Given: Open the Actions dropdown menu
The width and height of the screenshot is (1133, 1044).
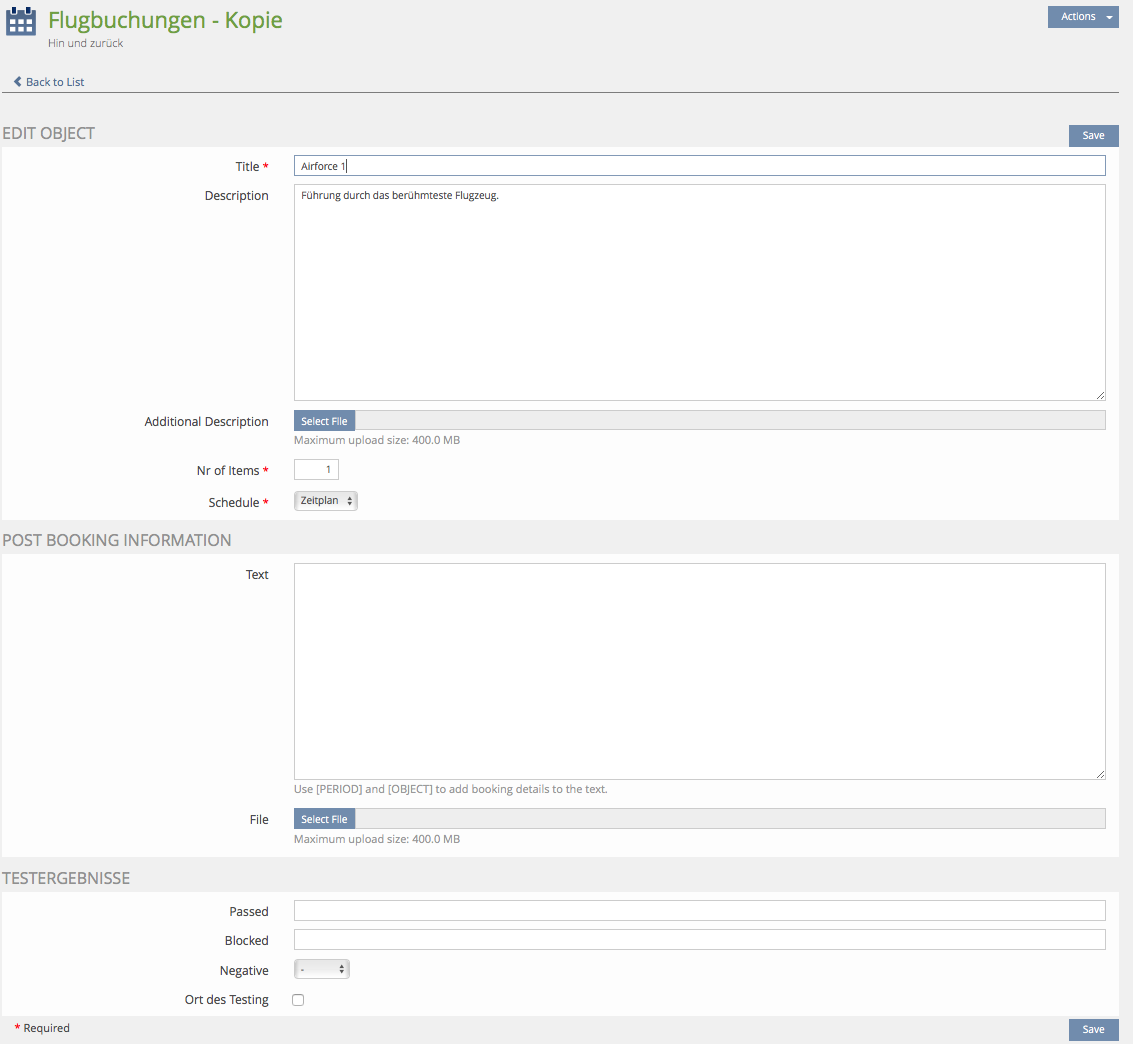Looking at the screenshot, I should point(1082,17).
